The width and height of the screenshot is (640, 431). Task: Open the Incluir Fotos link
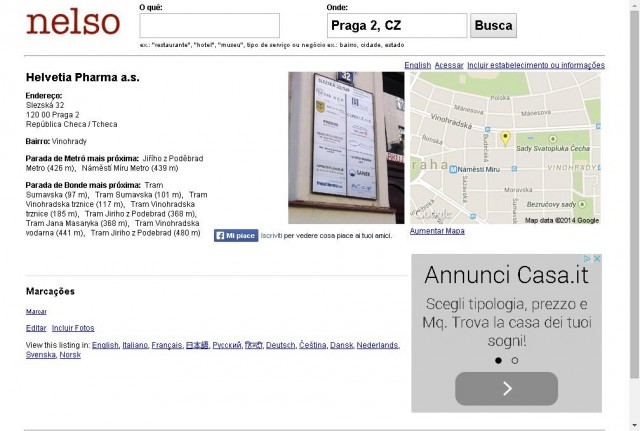pyautogui.click(x=73, y=328)
